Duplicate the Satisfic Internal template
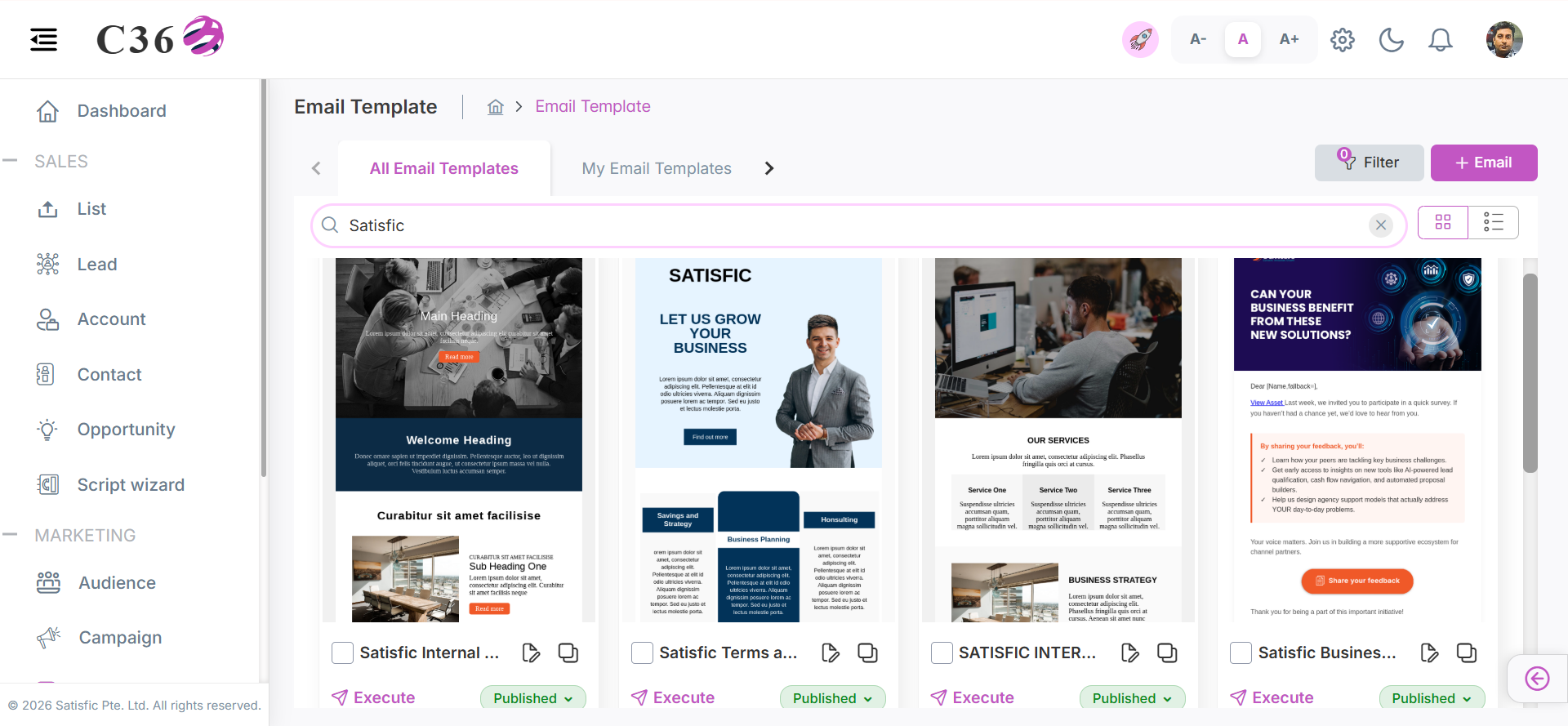Image resolution: width=1568 pixels, height=726 pixels. (568, 653)
